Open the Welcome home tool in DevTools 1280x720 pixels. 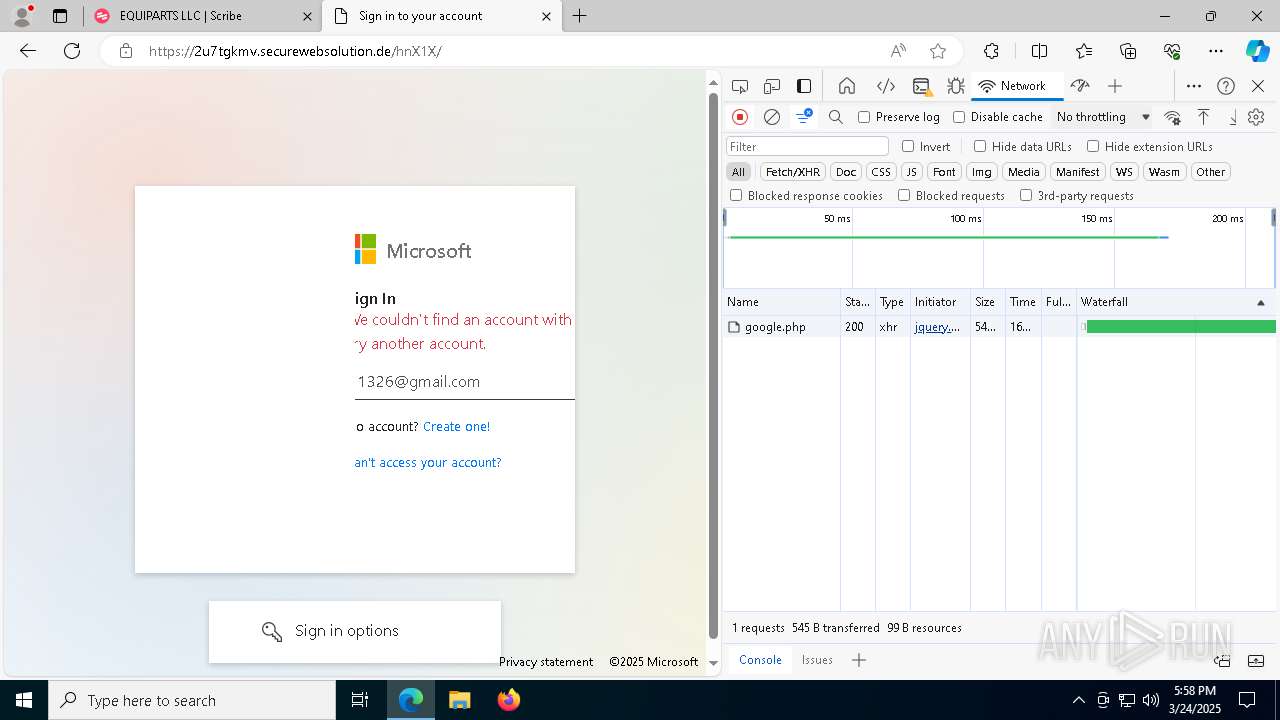point(847,86)
